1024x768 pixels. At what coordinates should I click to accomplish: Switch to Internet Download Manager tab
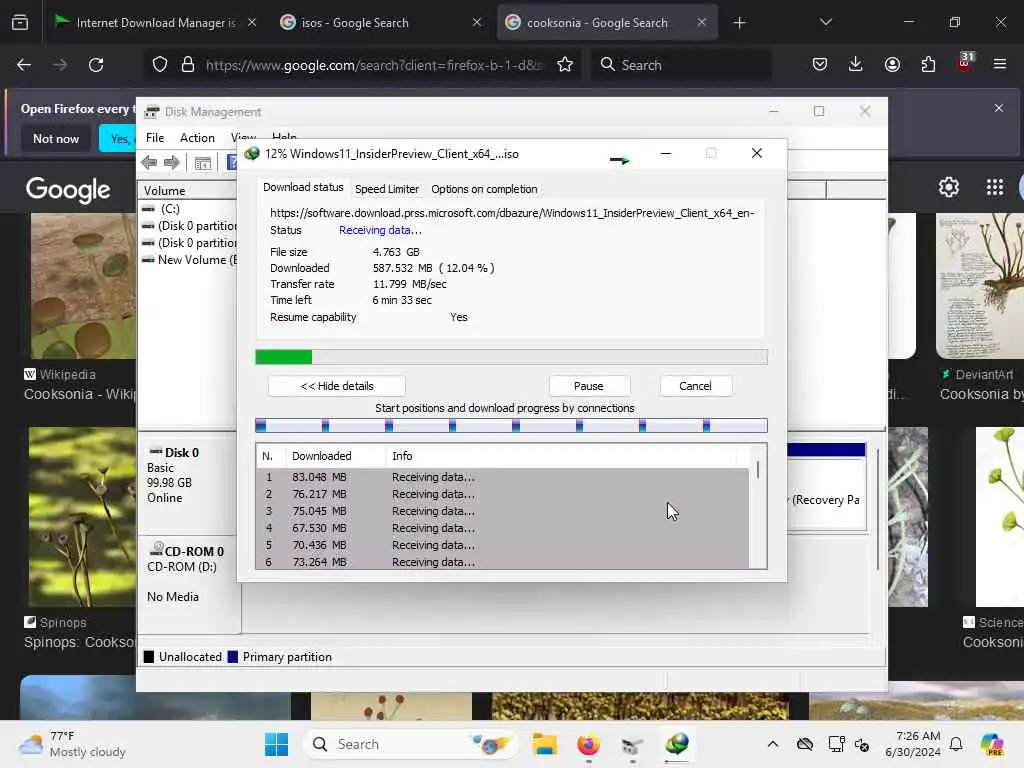click(x=155, y=23)
